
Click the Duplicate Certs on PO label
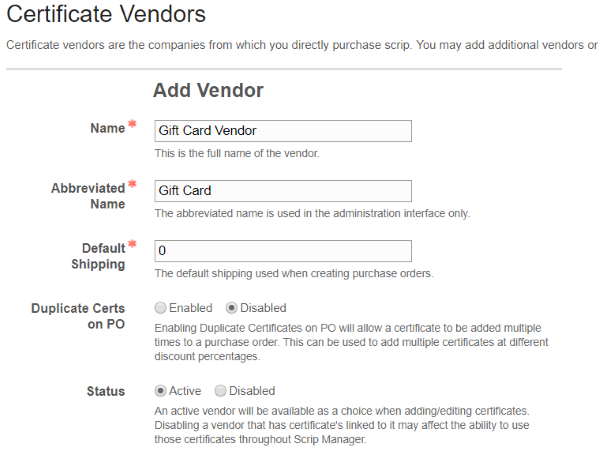tap(78, 316)
